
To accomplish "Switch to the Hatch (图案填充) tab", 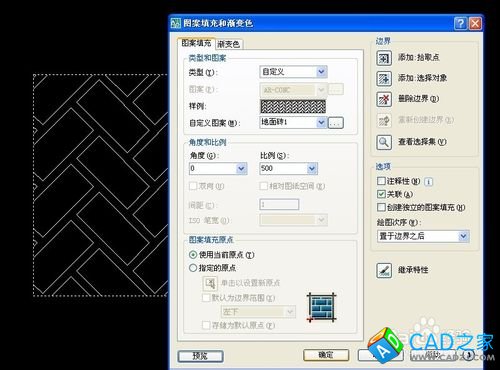I will [x=196, y=43].
